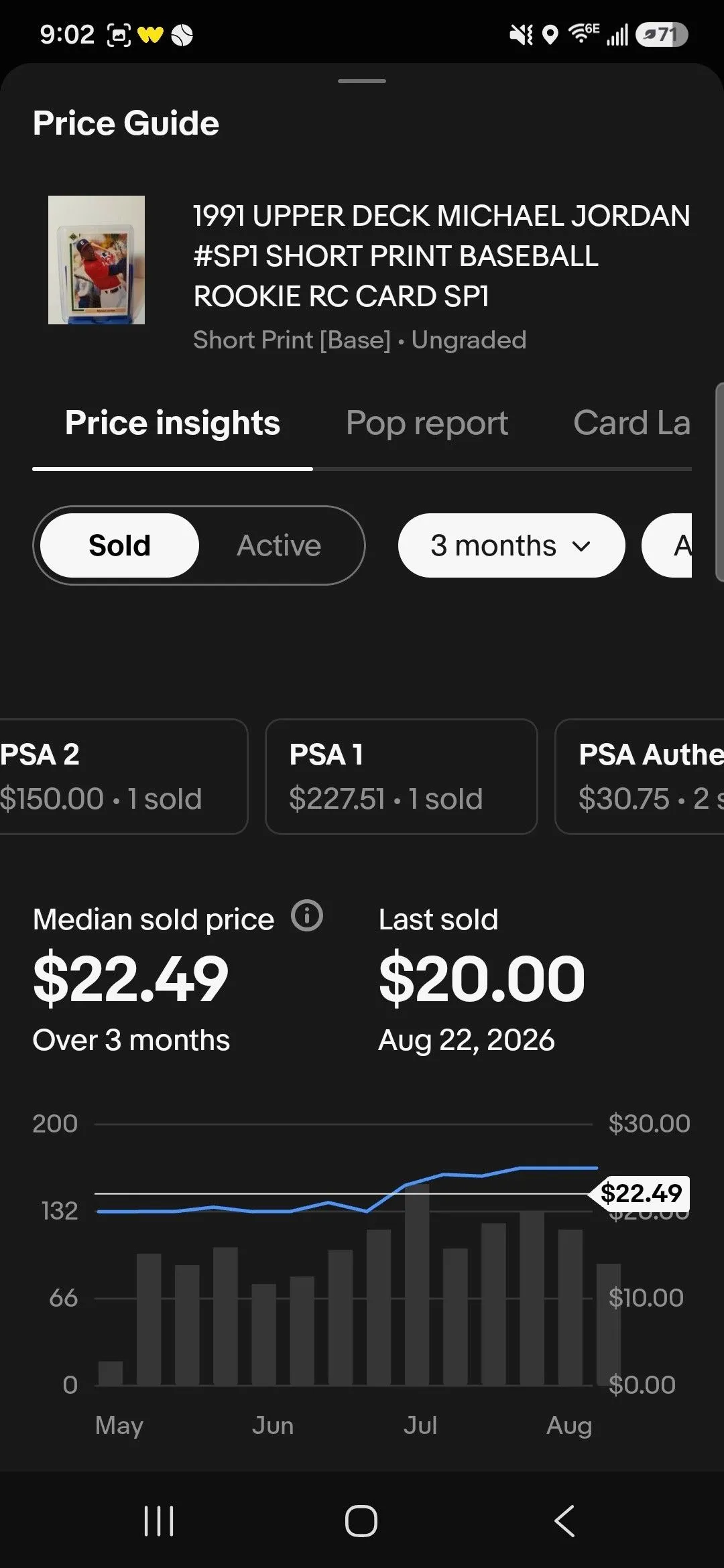The height and width of the screenshot is (1568, 724).
Task: Tap the battery indicator in status bar
Action: [662, 34]
